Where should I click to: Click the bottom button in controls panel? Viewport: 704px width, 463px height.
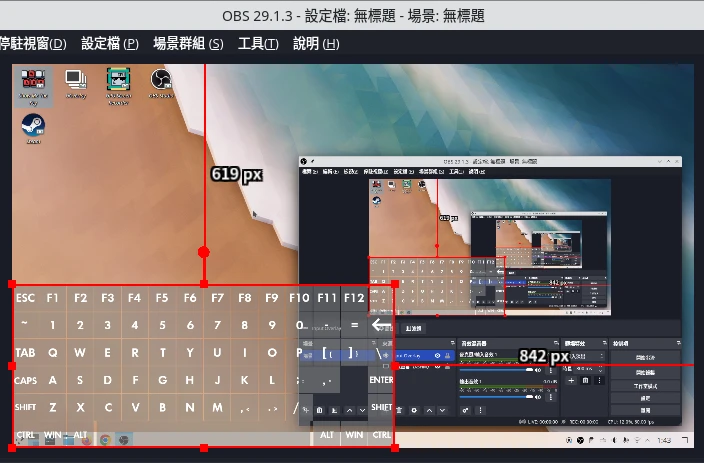tap(645, 410)
